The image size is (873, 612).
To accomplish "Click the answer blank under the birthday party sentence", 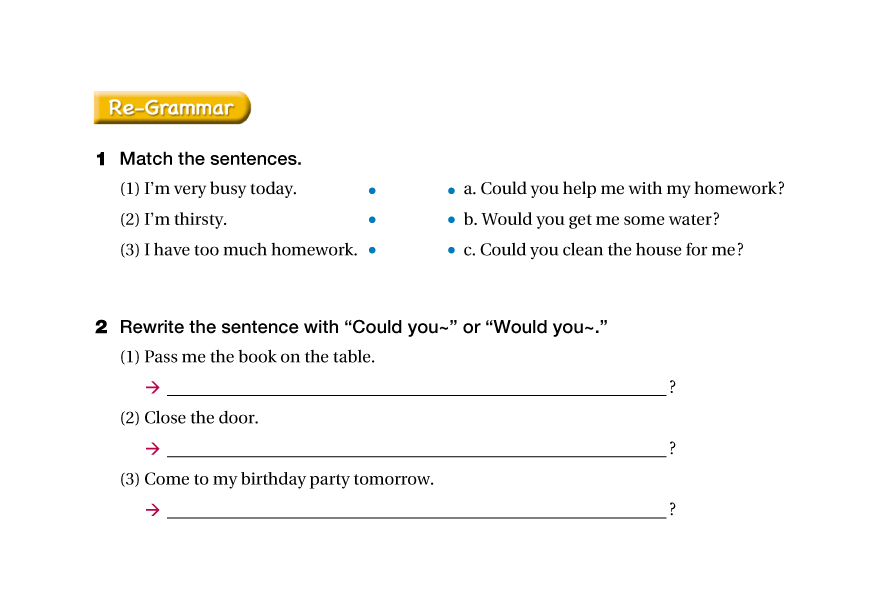I will click(416, 509).
